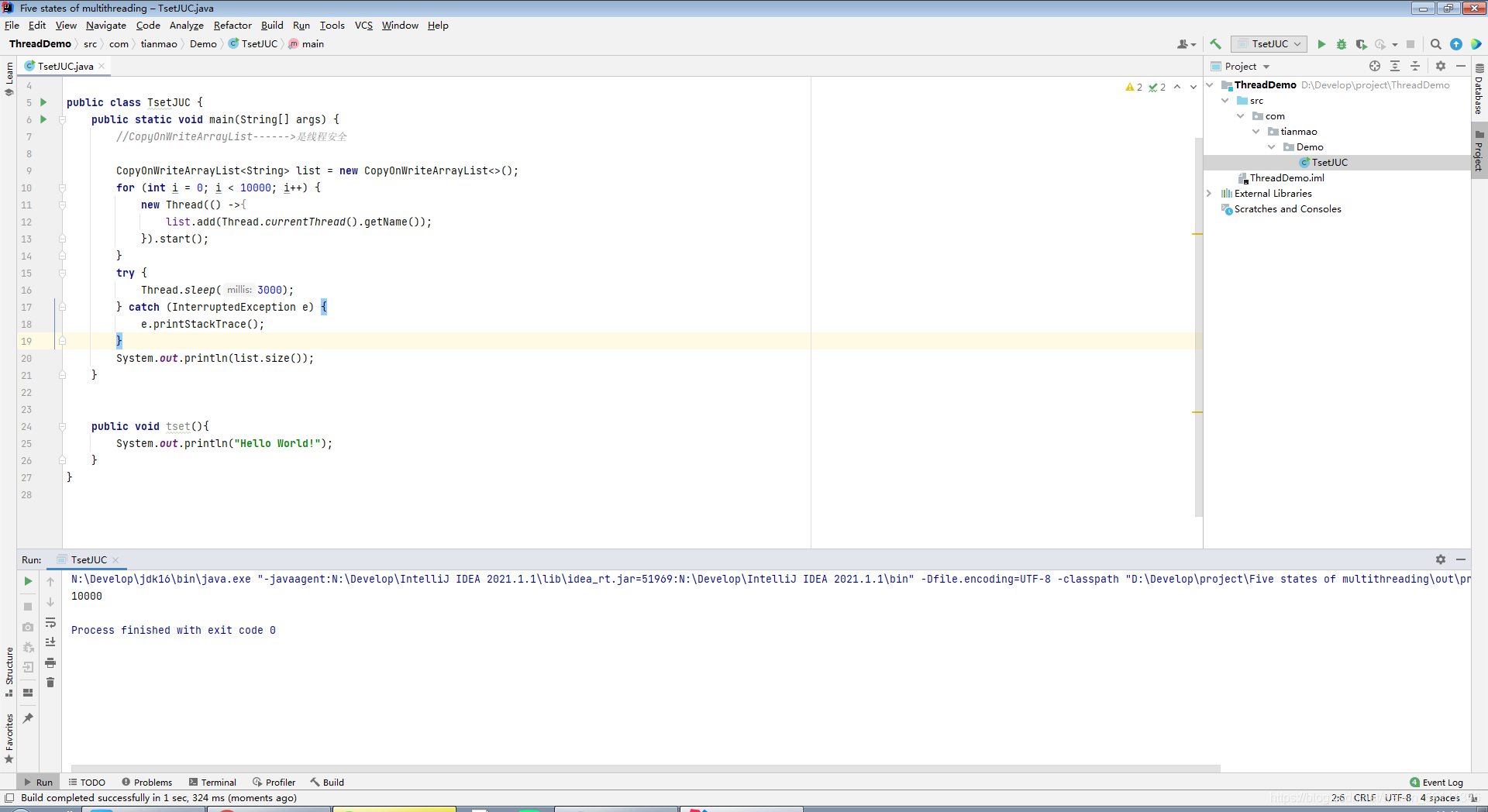1488x812 pixels.
Task: Clear console output with the trash icon
Action: 50,683
